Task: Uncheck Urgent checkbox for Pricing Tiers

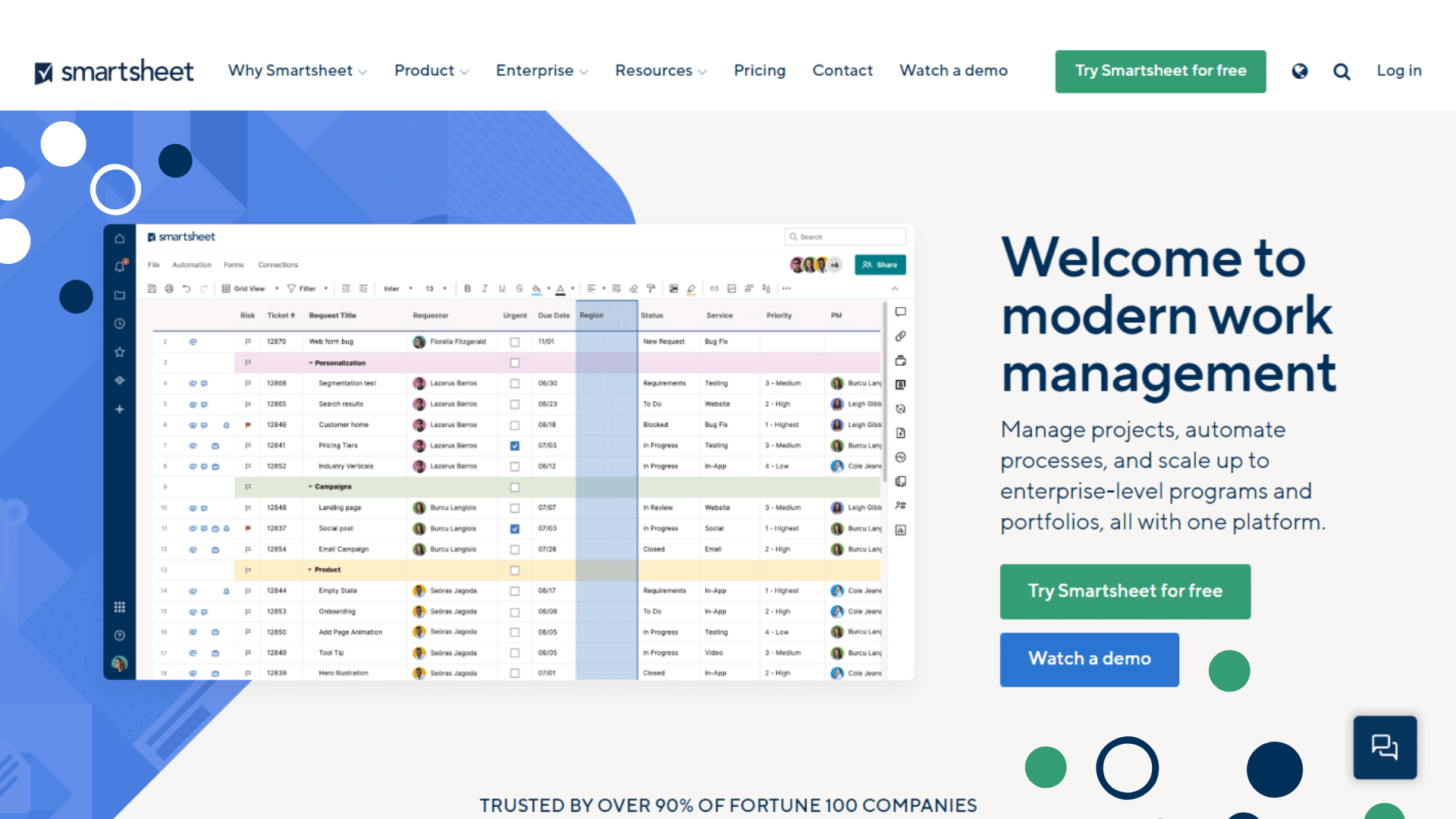Action: (515, 446)
